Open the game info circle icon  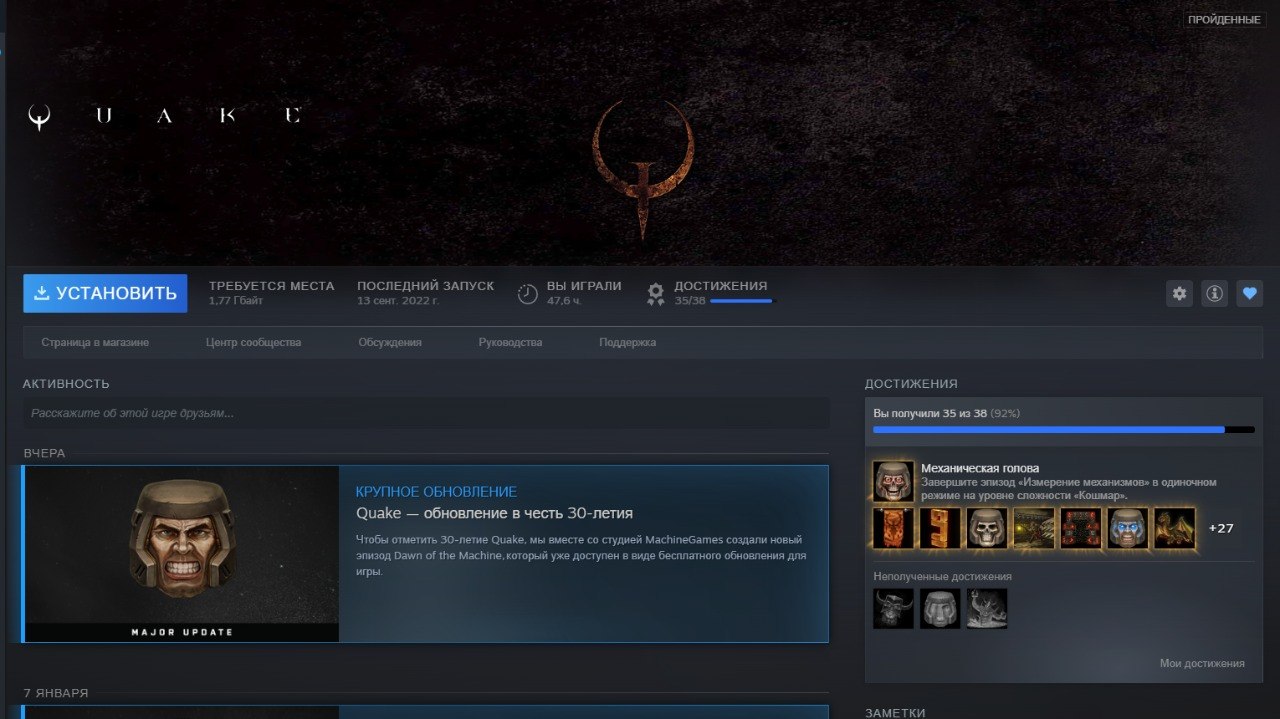(x=1215, y=293)
